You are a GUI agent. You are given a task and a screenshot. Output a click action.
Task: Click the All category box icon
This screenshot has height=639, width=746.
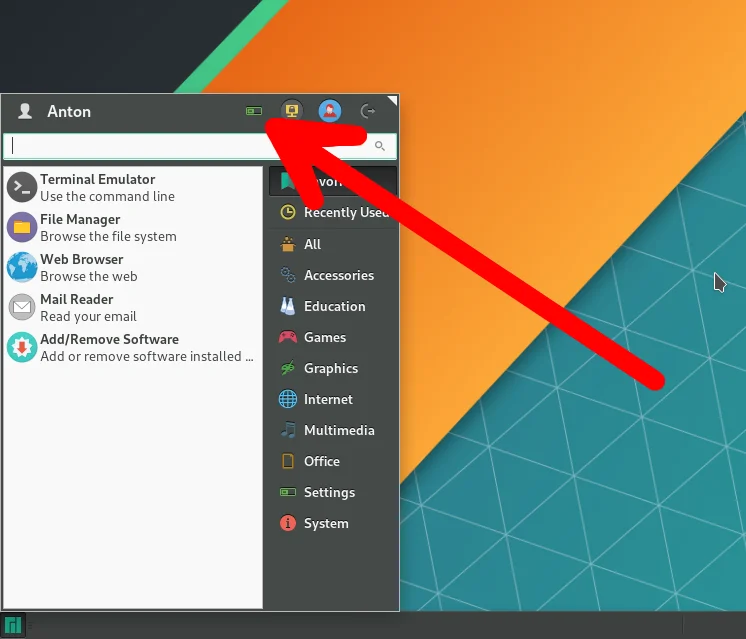[288, 244]
